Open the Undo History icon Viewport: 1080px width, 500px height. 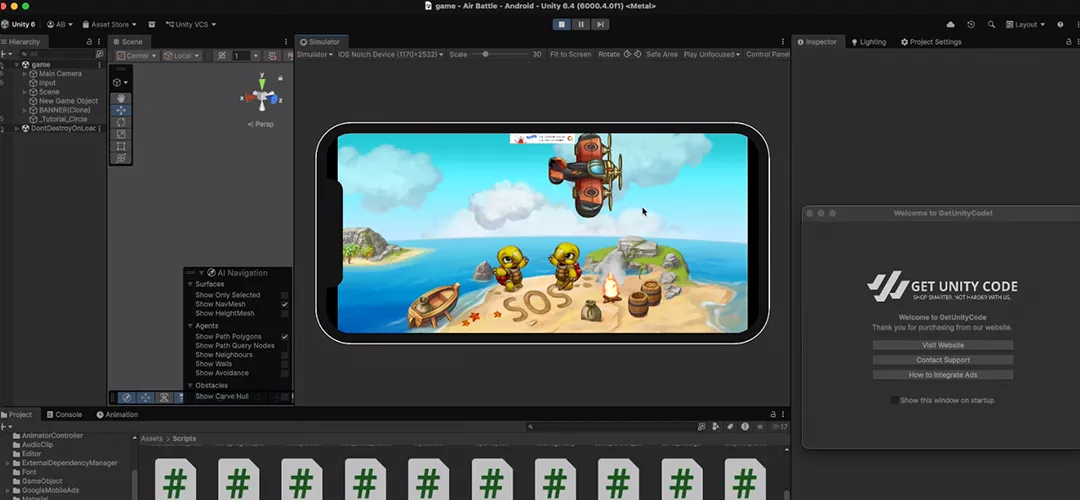[x=971, y=24]
